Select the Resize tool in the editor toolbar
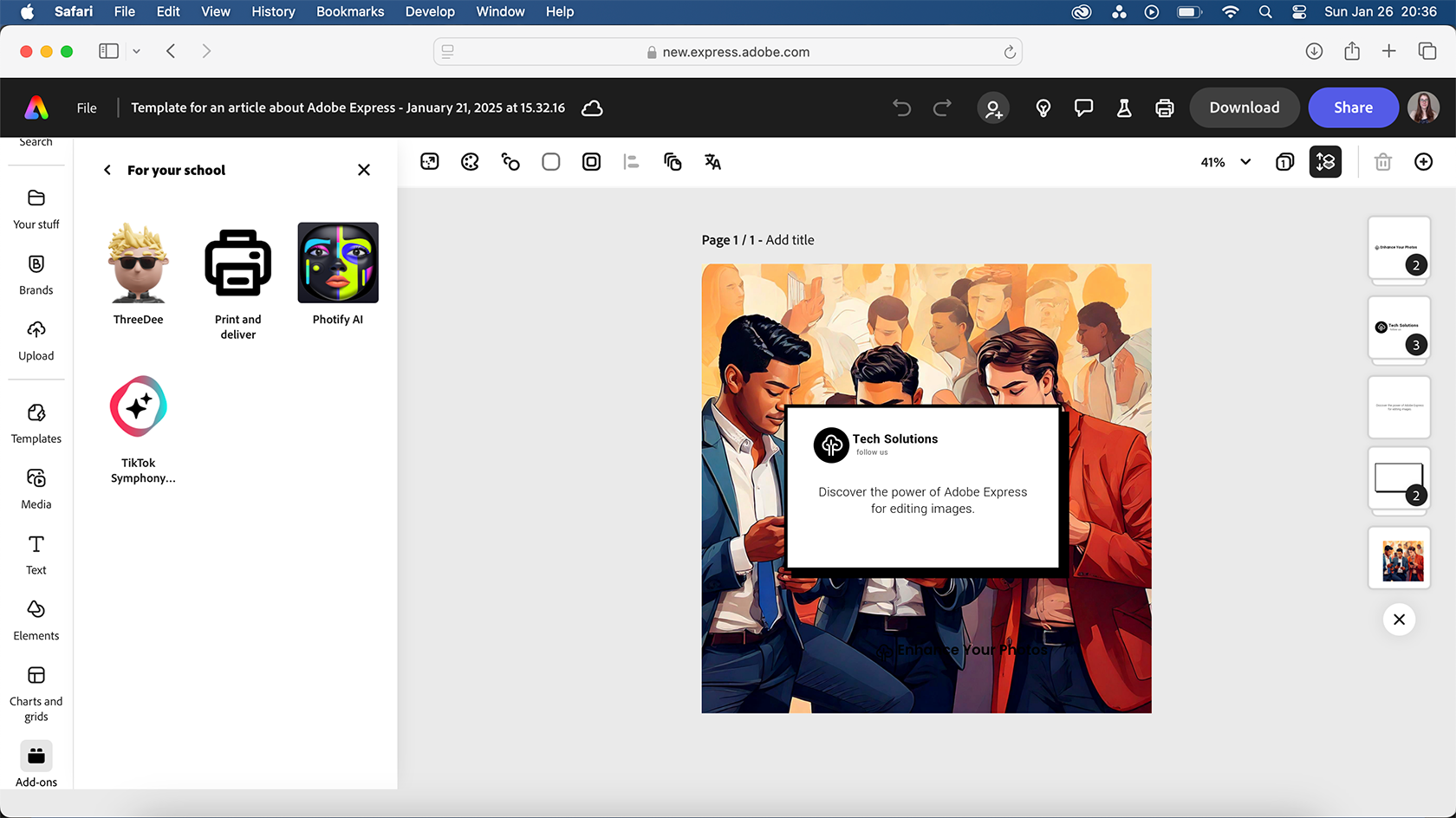The image size is (1456, 818). 429,161
